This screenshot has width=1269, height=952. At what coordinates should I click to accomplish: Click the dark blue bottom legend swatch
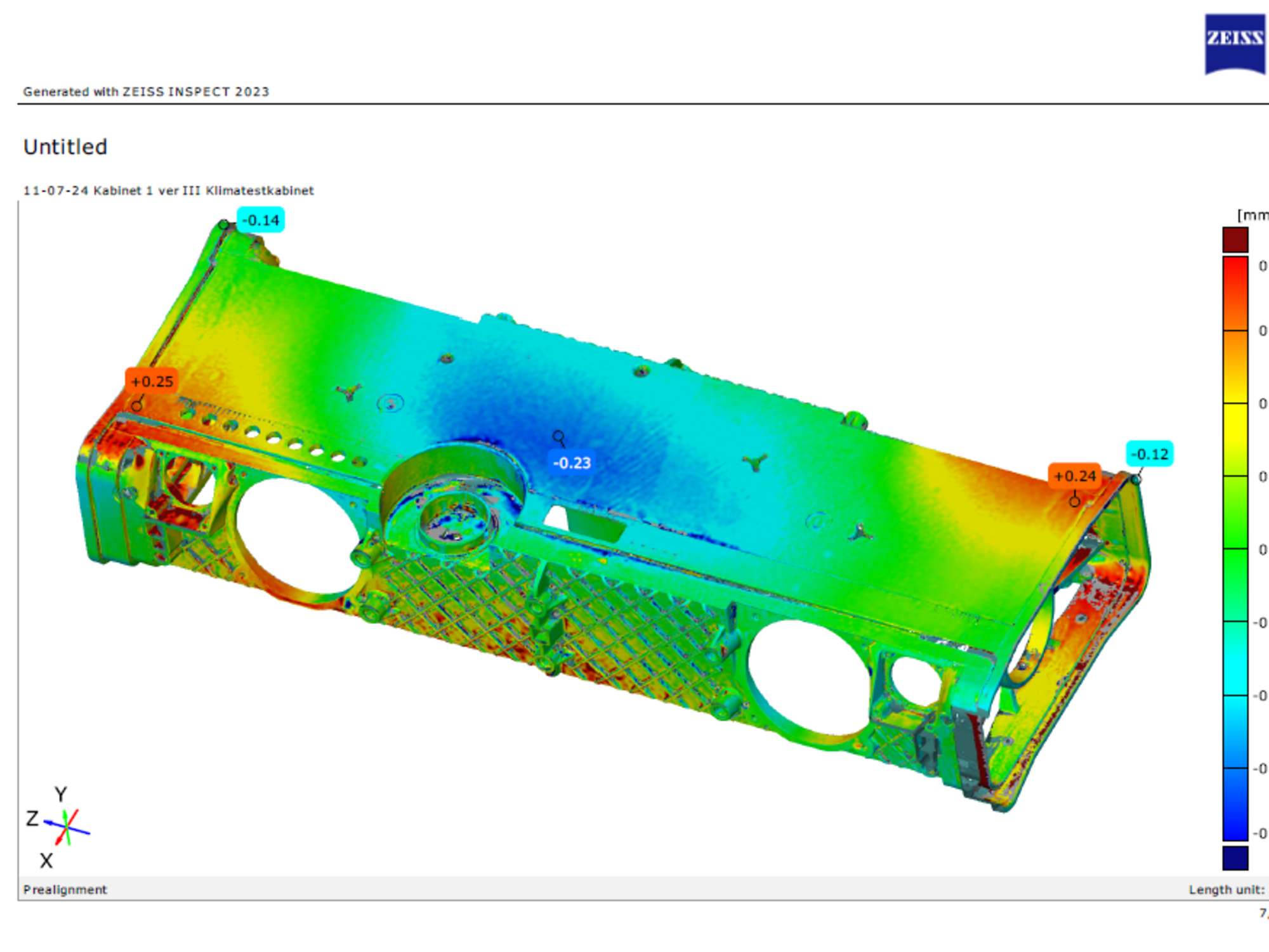coord(1235,857)
